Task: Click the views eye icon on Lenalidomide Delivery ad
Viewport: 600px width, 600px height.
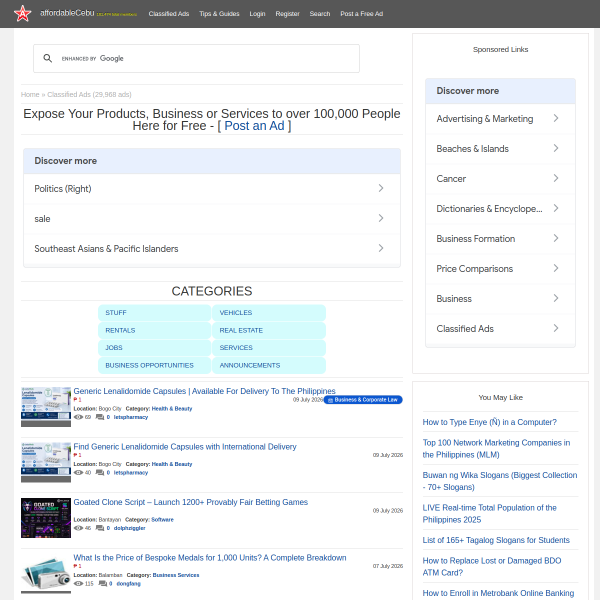Action: (78, 473)
